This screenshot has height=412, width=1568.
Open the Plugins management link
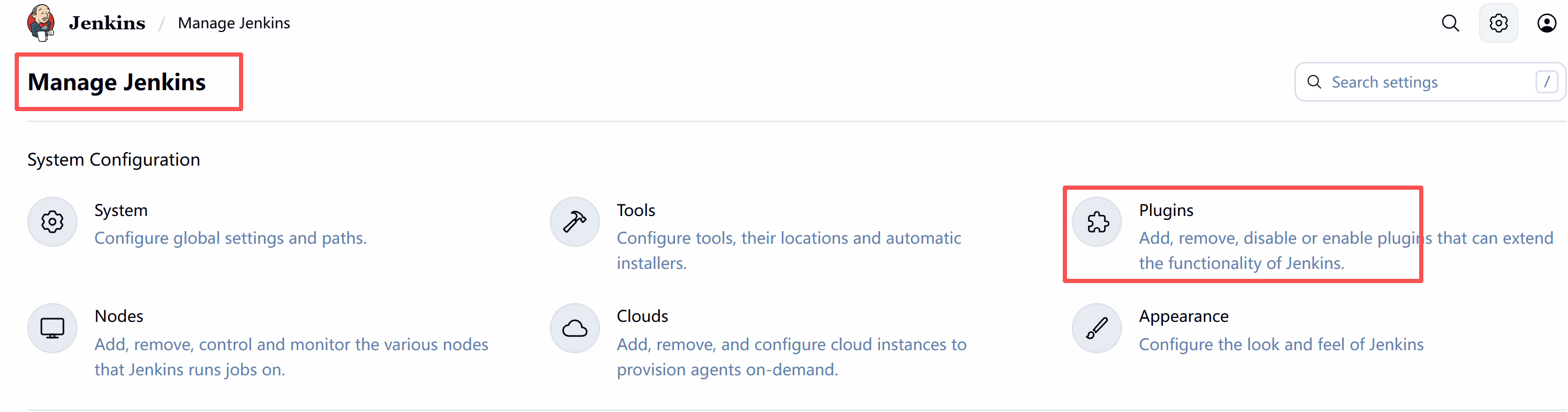1166,210
